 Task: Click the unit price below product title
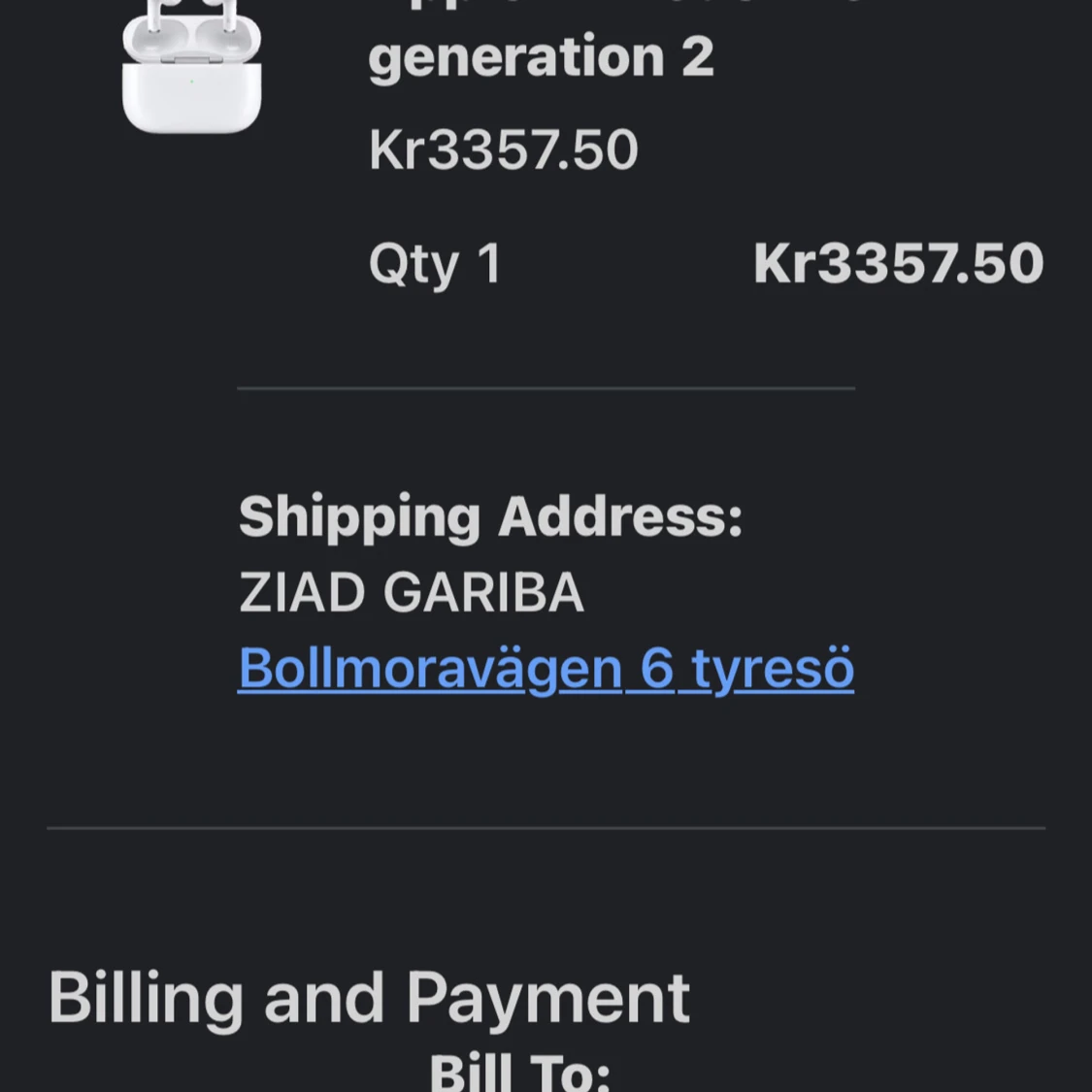pos(503,150)
